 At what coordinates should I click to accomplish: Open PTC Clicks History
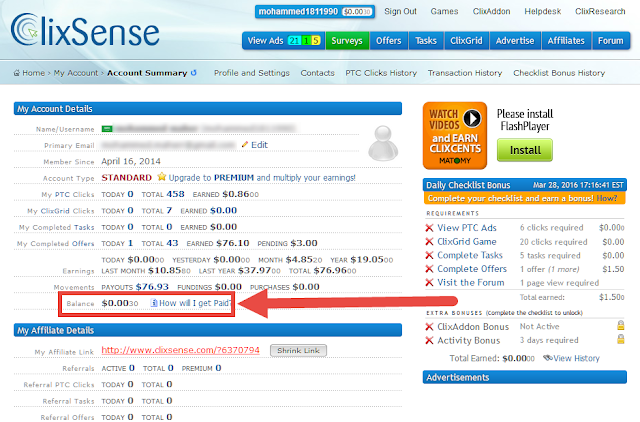pos(381,73)
